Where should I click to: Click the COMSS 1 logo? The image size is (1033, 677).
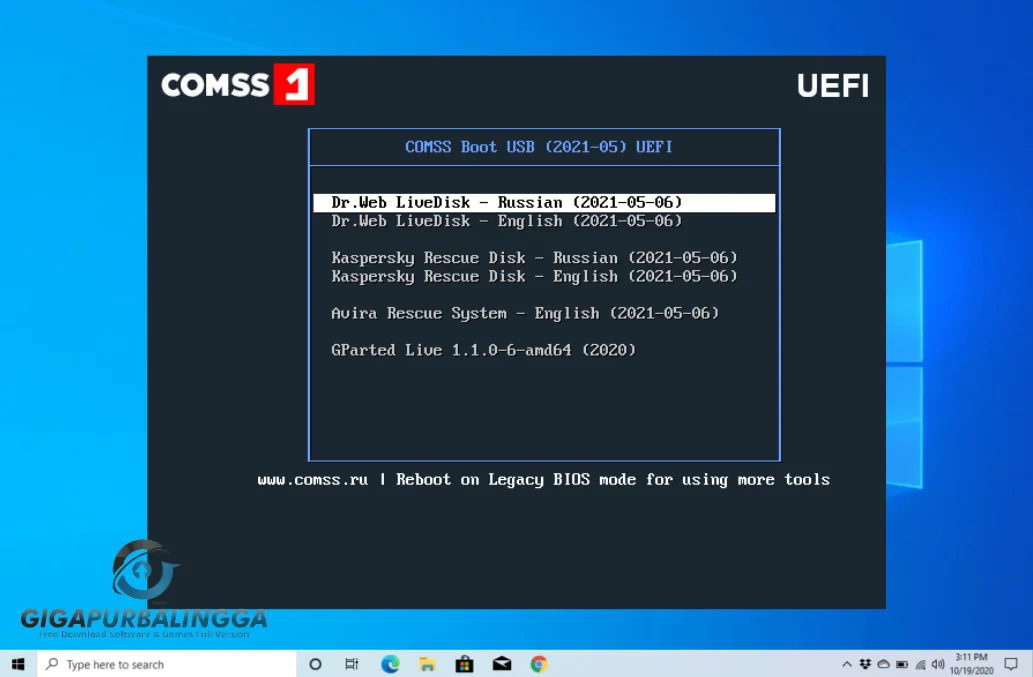click(x=238, y=84)
